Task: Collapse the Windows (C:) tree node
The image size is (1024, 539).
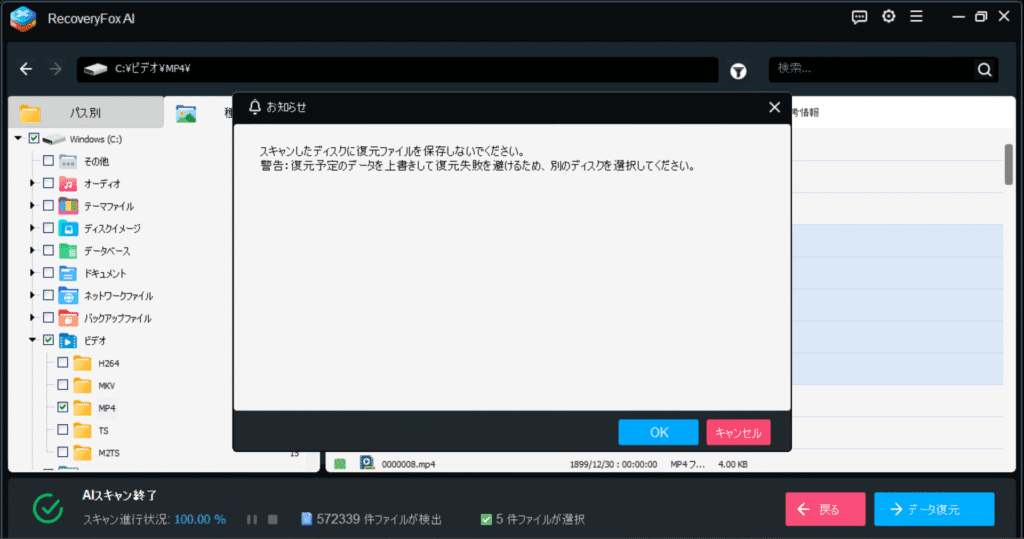Action: [x=18, y=139]
